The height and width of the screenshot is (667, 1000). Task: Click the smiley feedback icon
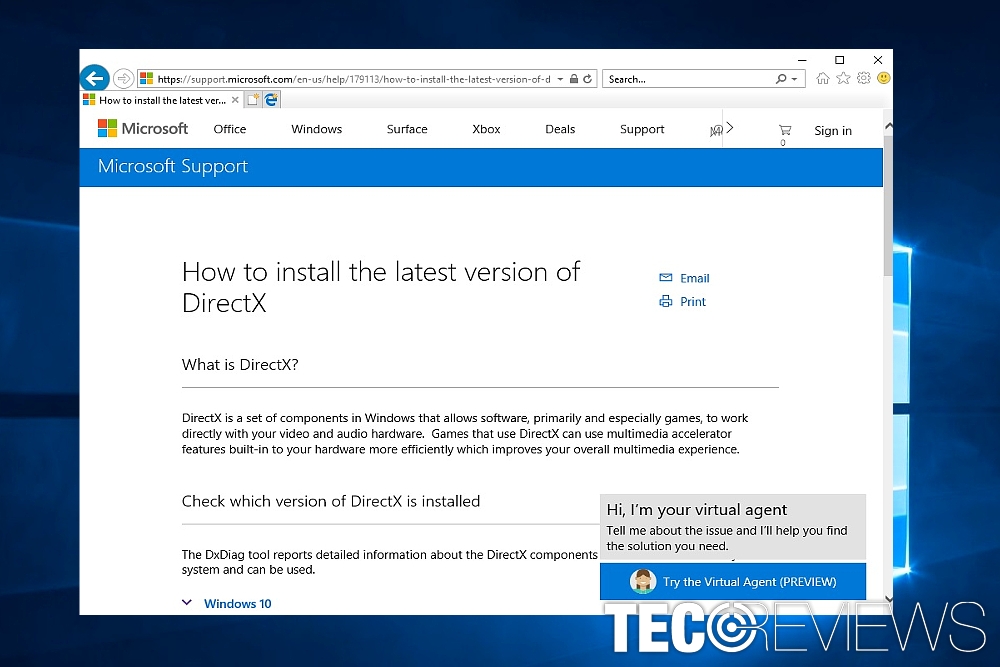pos(883,78)
